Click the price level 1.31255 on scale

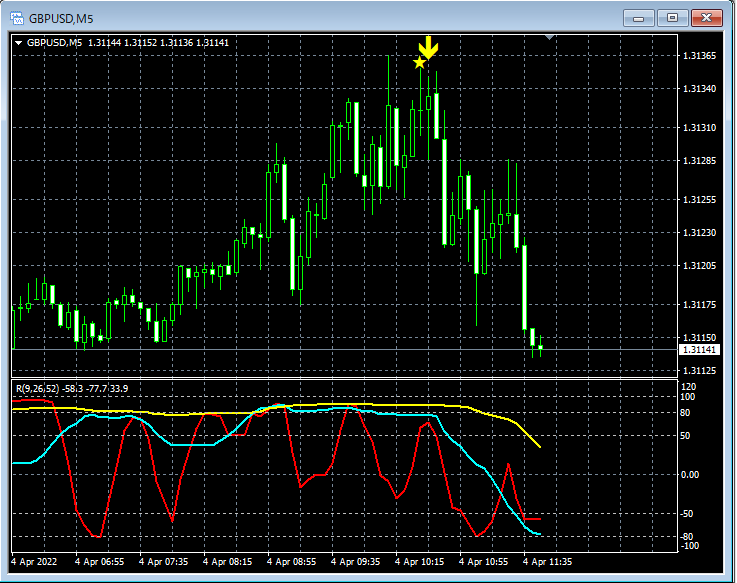[699, 200]
